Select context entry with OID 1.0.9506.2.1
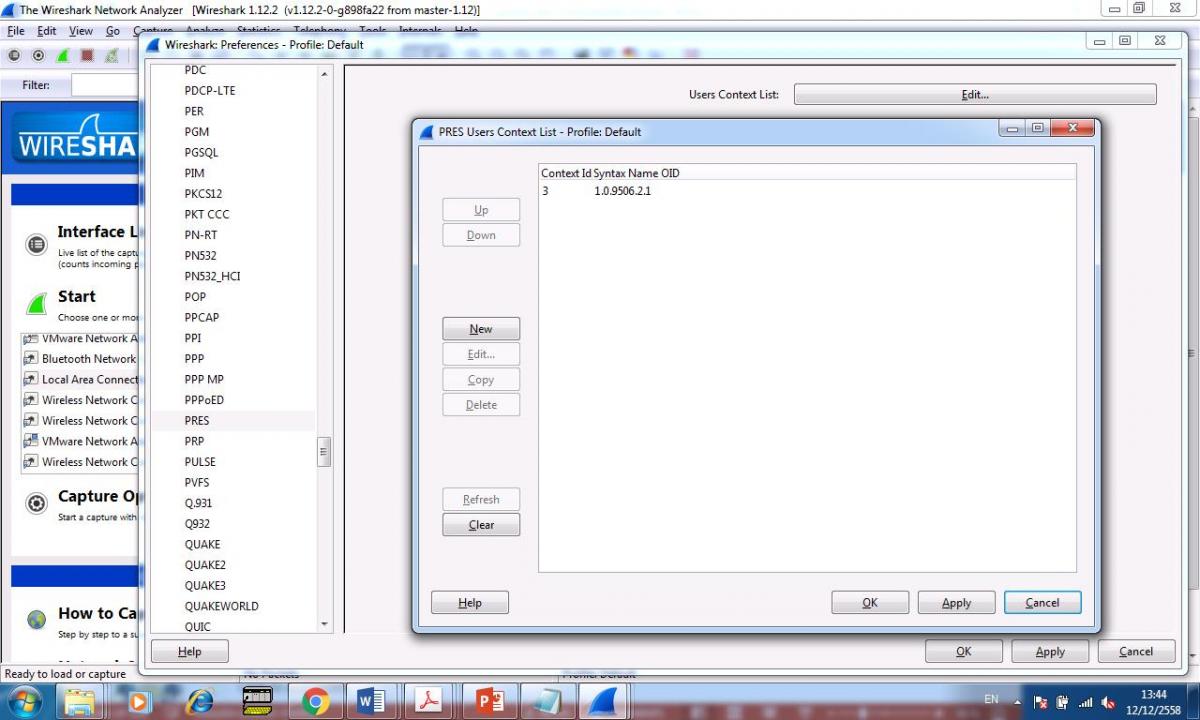Screen dimensions: 1200x720 click(x=807, y=191)
